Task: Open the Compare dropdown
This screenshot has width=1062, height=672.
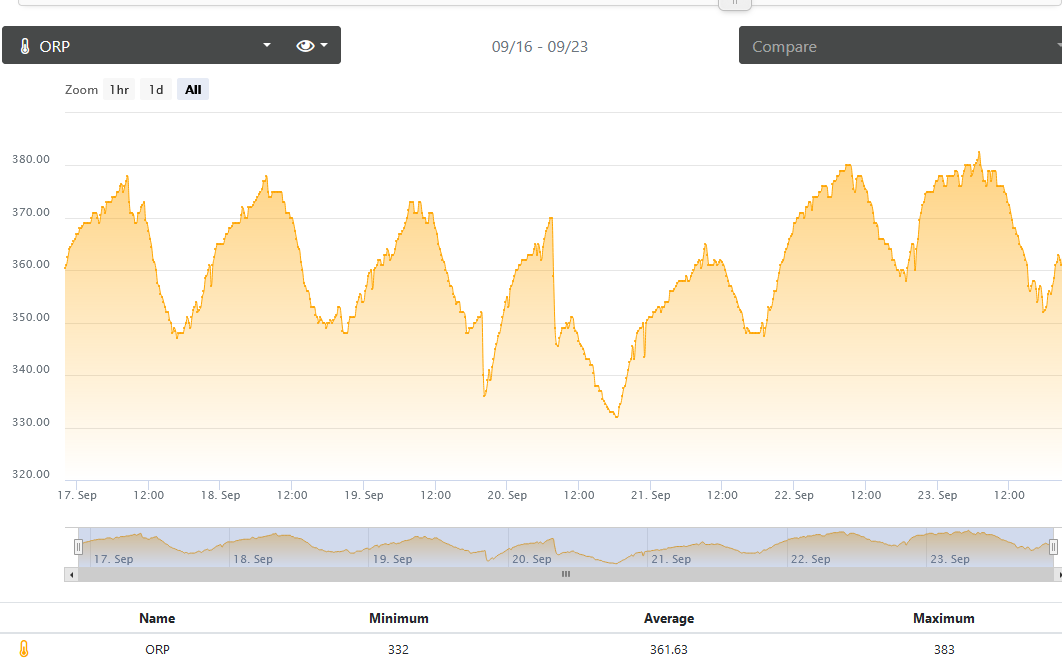Action: tap(900, 45)
